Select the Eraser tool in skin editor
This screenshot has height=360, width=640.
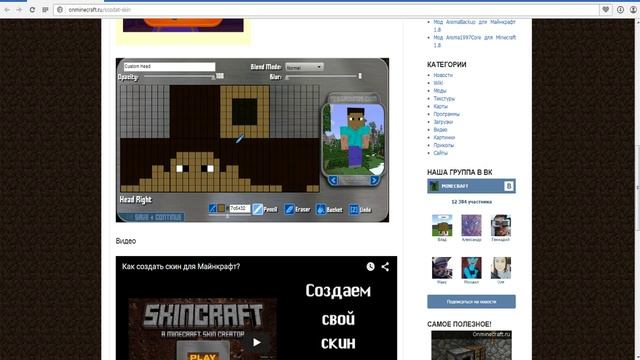297,209
